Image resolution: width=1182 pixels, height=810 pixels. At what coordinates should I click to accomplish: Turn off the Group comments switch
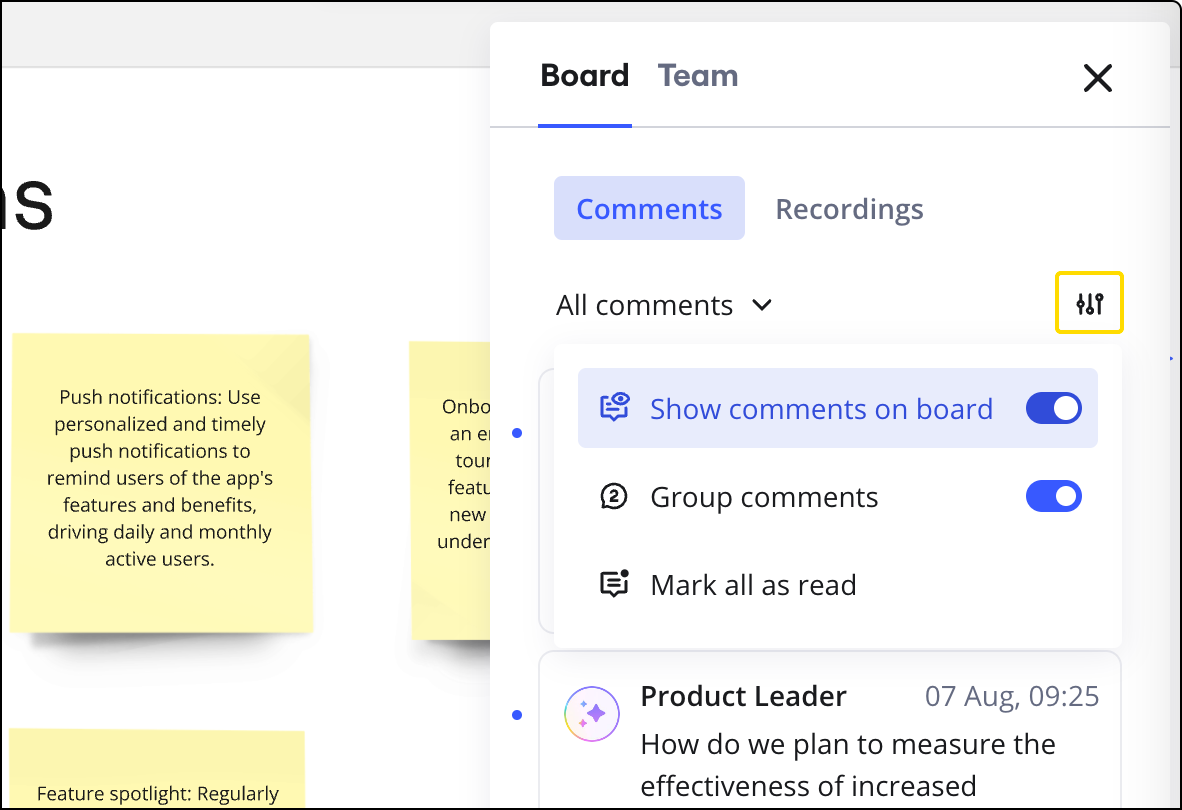[x=1053, y=497]
